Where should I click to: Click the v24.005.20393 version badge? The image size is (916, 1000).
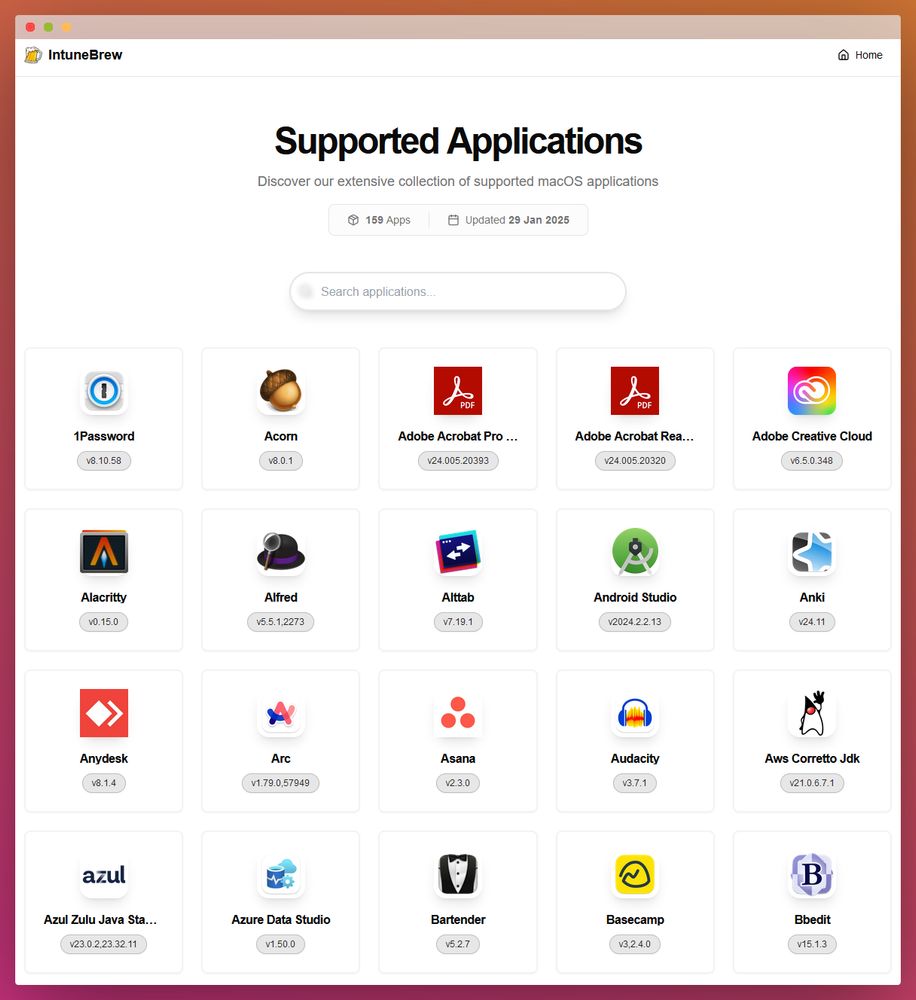coord(458,460)
